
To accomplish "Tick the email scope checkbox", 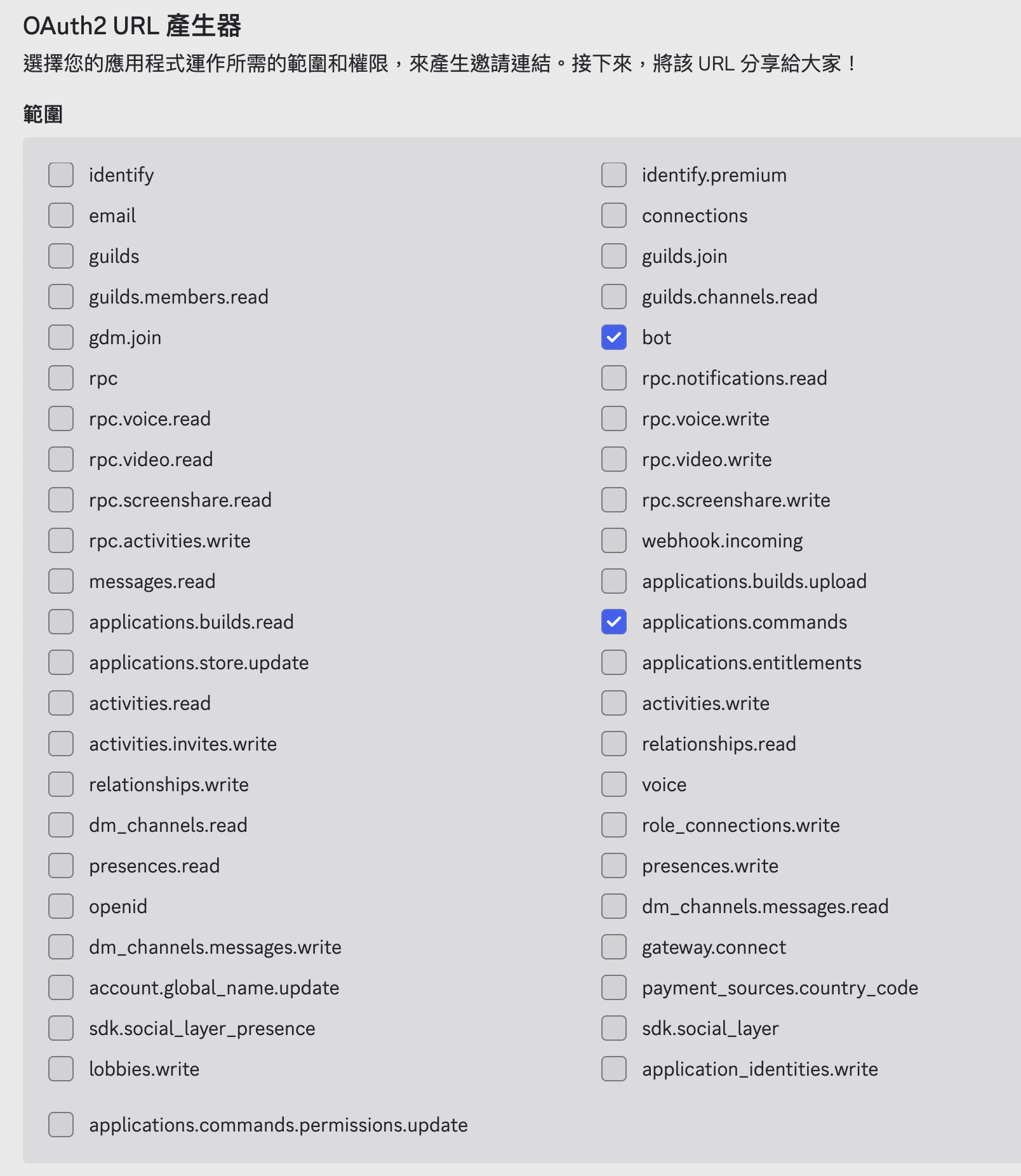I will coord(61,216).
